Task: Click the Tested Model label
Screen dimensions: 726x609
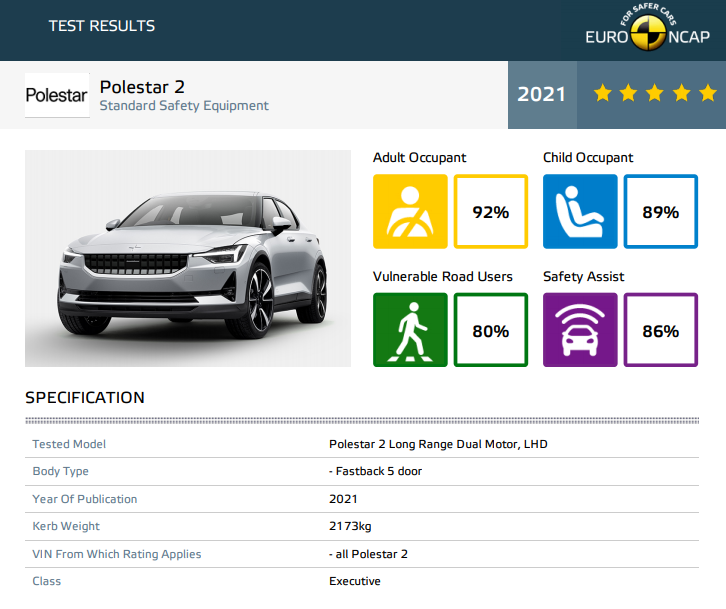Action: [69, 444]
